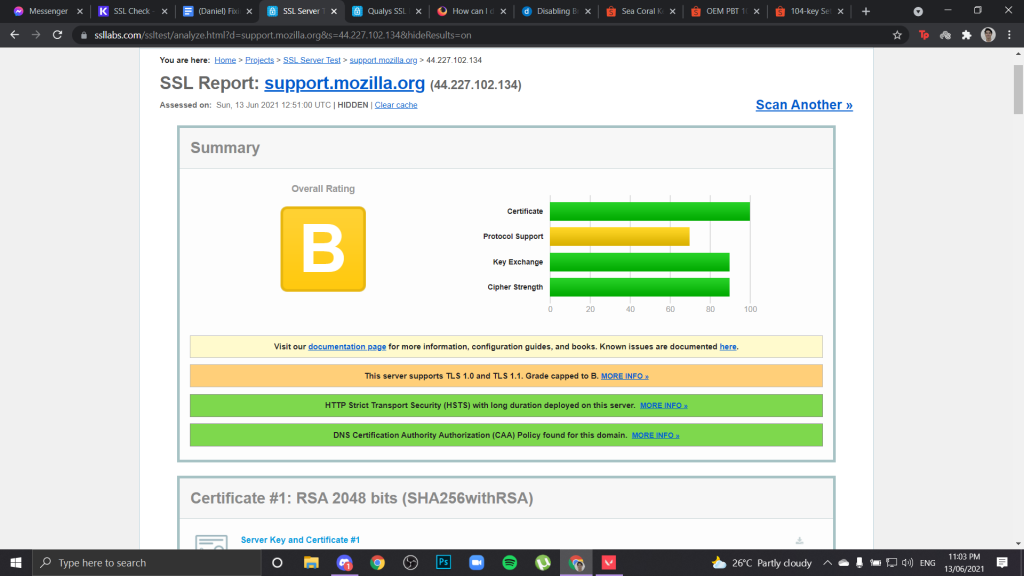The height and width of the screenshot is (576, 1024).
Task: Click Scan Another link
Action: pyautogui.click(x=804, y=105)
